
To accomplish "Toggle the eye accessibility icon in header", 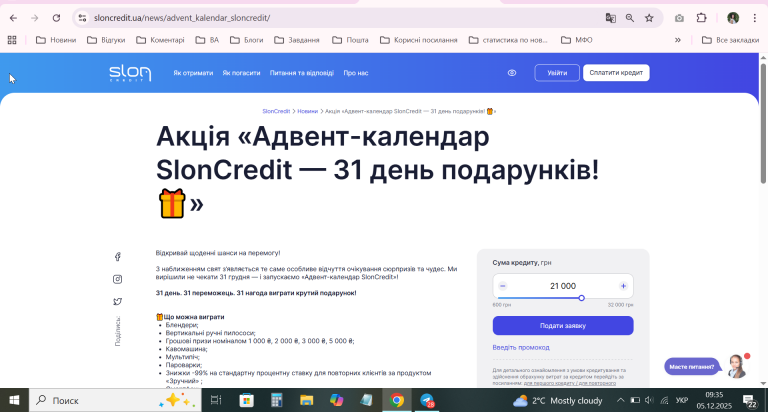I will click(512, 73).
